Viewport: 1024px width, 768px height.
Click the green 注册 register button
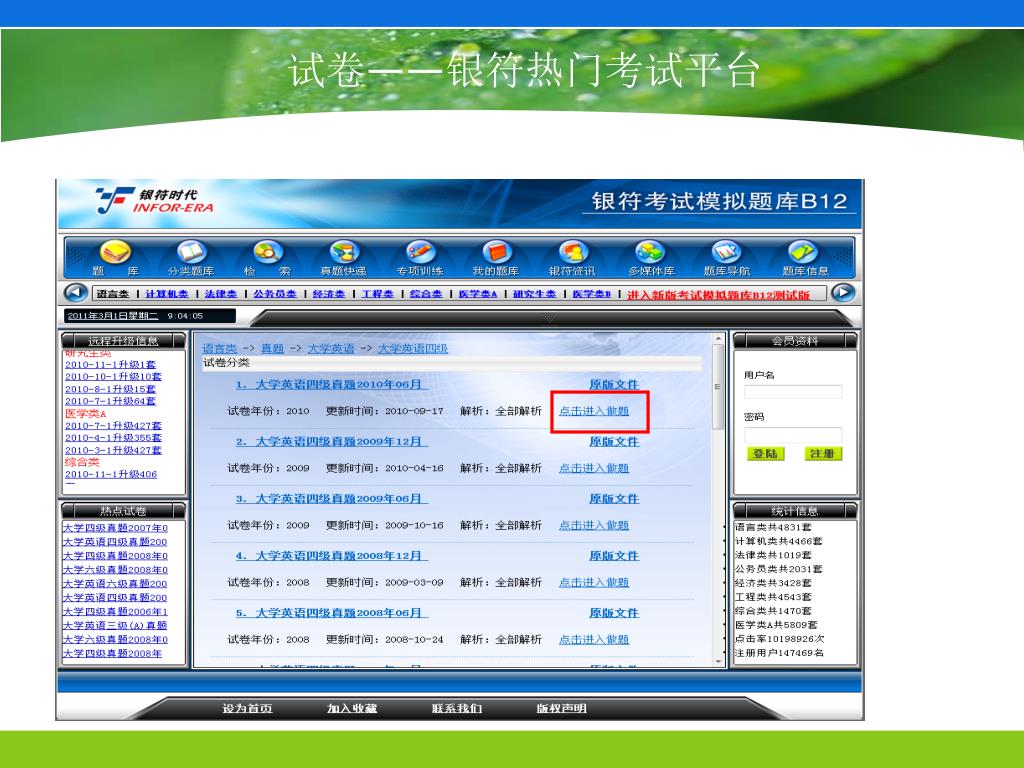823,454
